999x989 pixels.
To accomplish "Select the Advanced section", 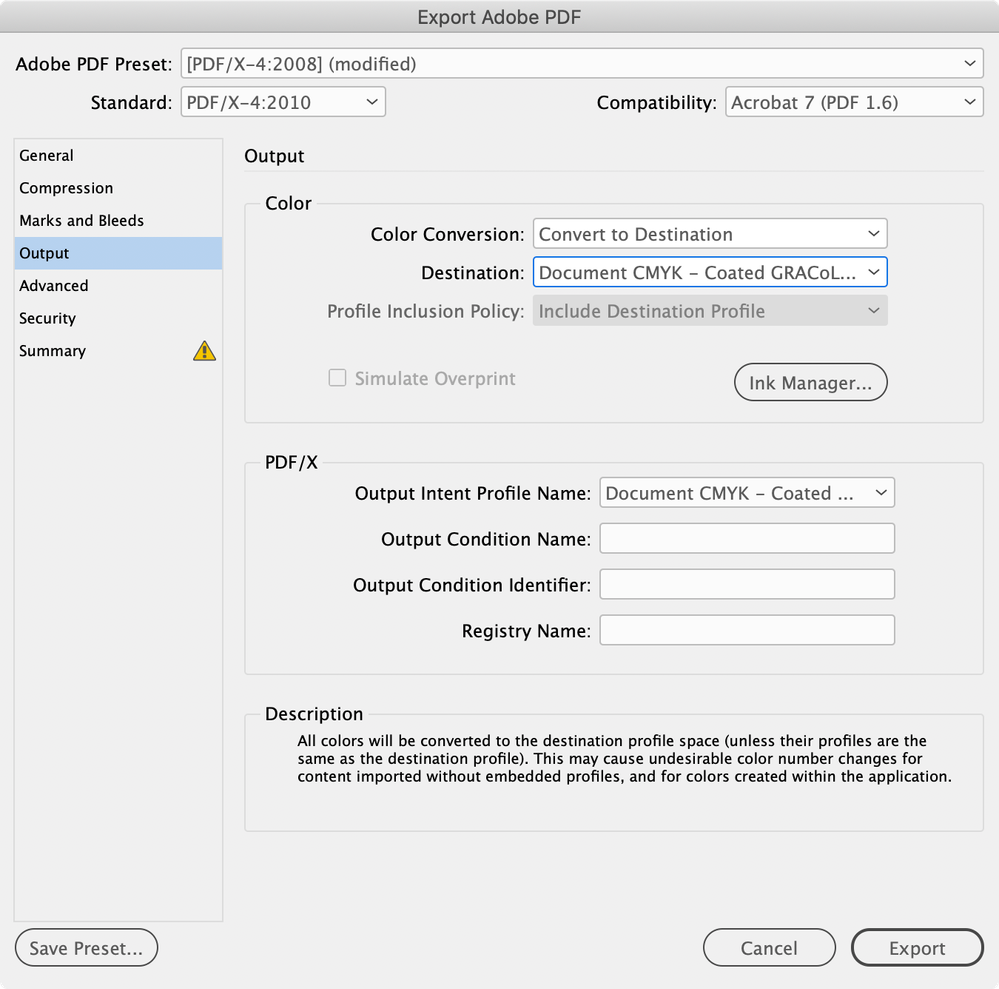I will click(118, 285).
